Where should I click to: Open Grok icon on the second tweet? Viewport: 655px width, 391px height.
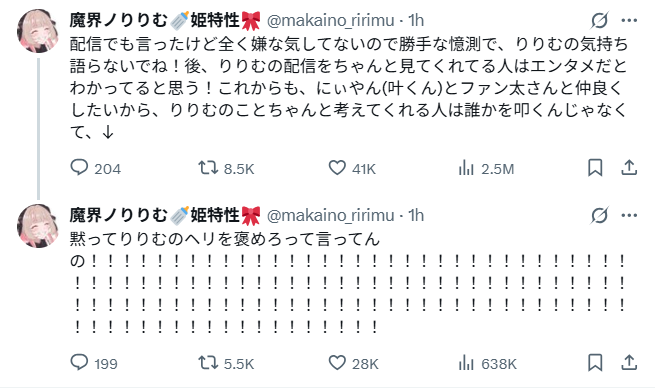(599, 215)
